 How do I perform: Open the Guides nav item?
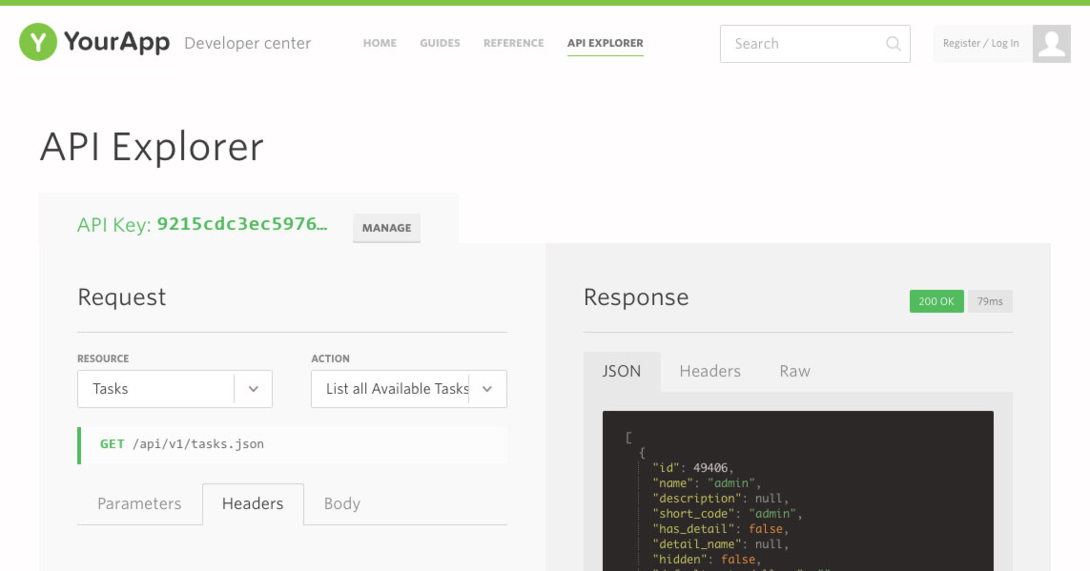point(440,43)
